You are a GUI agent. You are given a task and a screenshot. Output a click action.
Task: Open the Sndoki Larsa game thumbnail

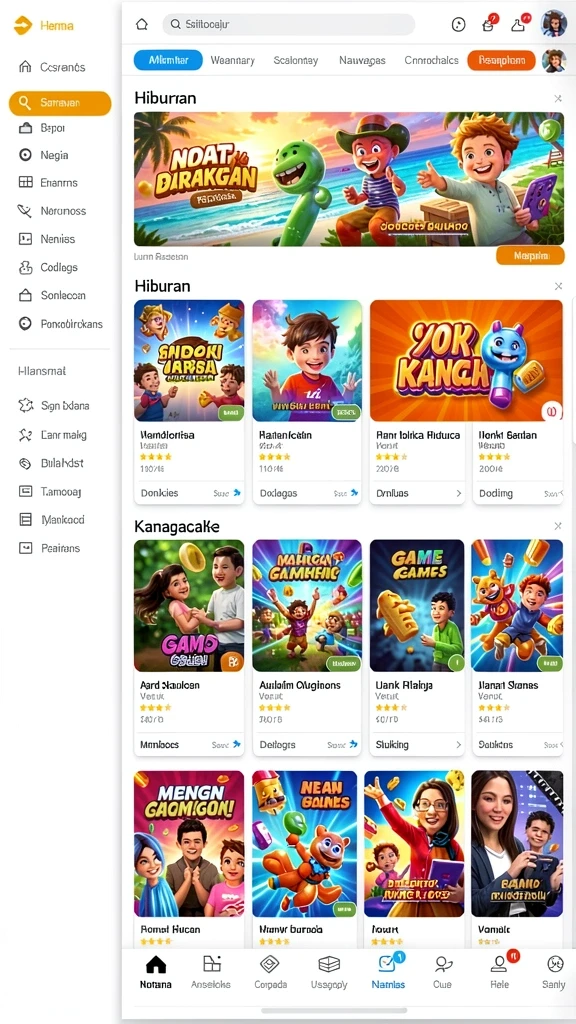[x=189, y=360]
